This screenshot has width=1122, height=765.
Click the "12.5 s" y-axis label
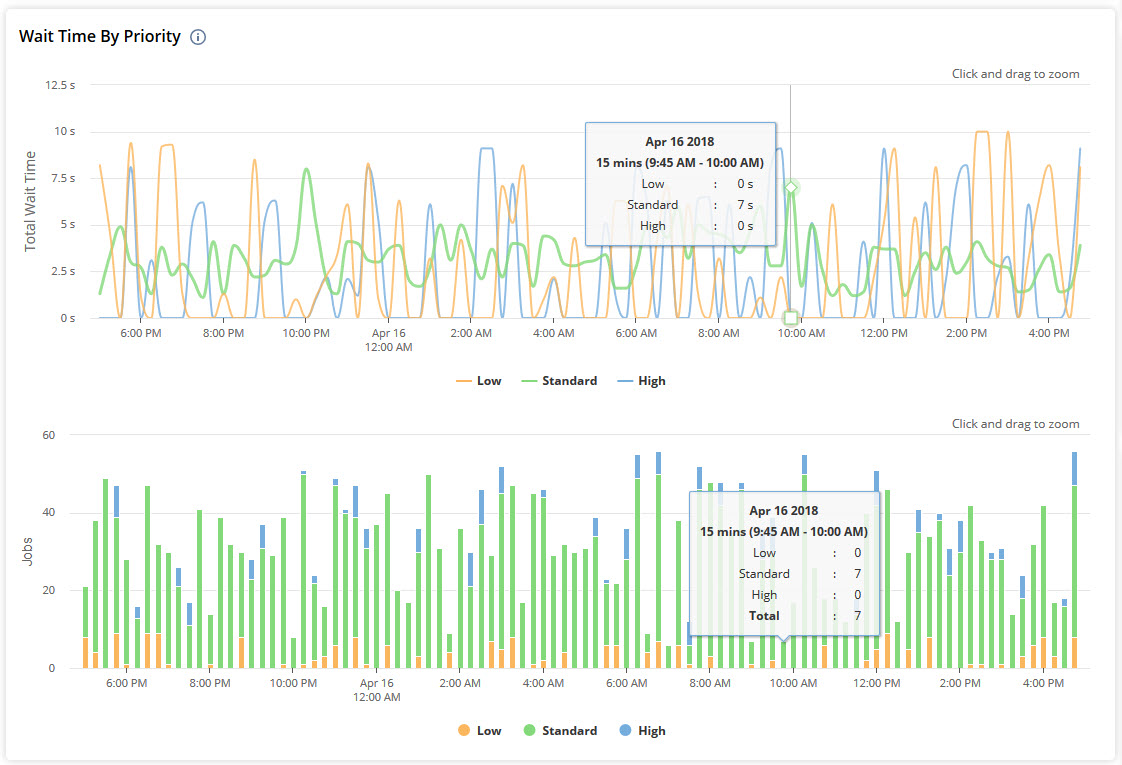(60, 85)
